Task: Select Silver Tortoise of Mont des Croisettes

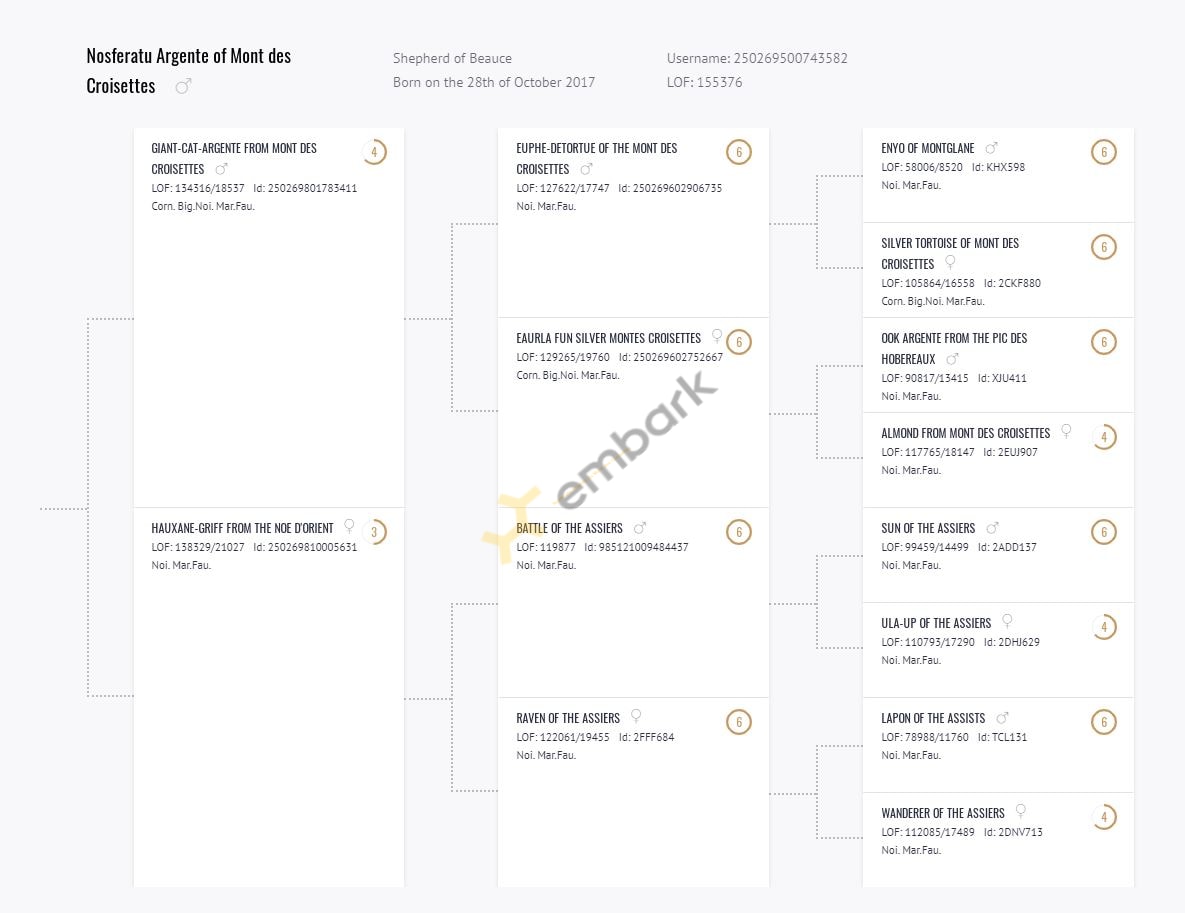Action: (950, 254)
